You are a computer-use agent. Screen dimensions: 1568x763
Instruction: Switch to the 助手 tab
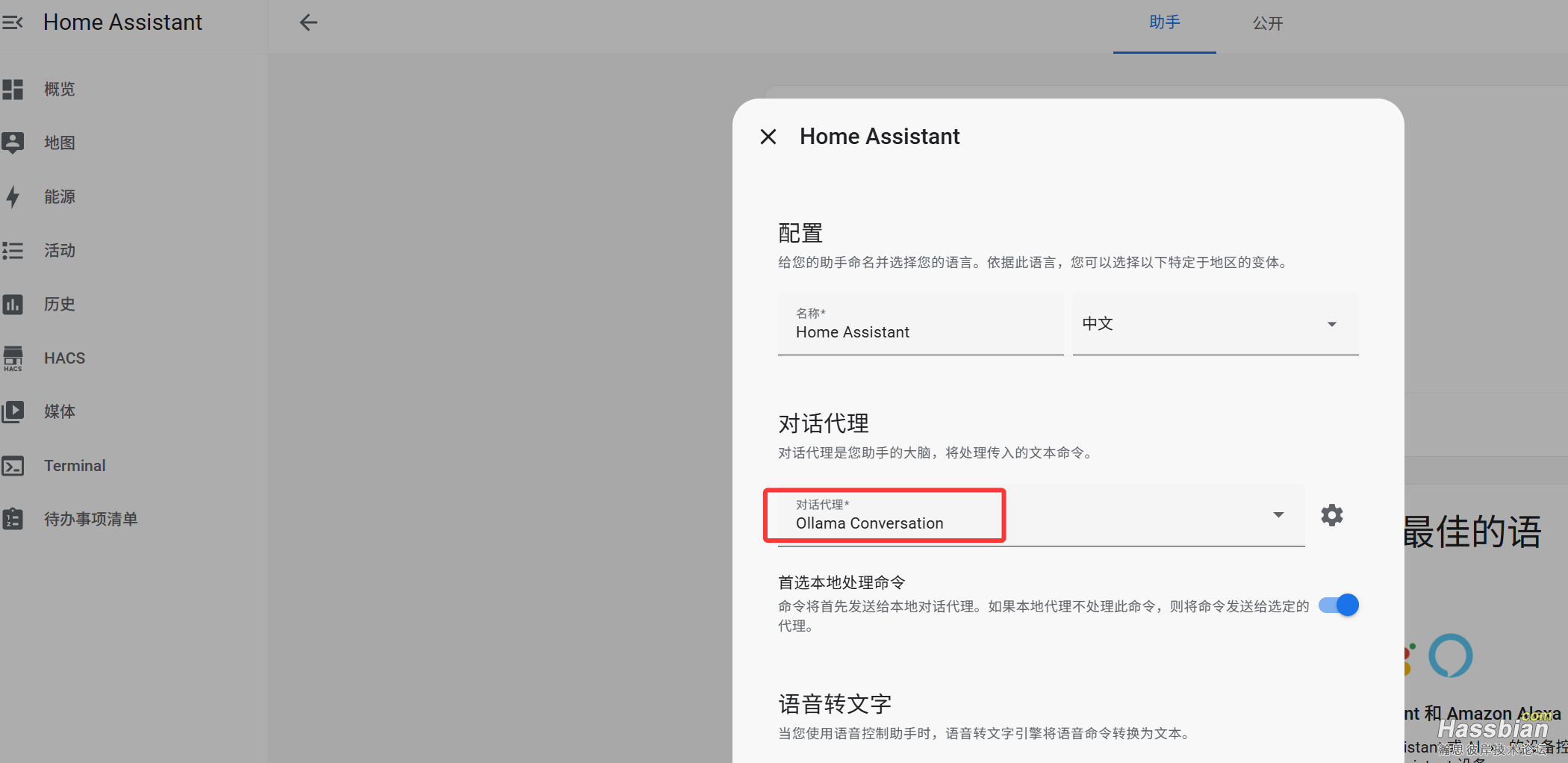pyautogui.click(x=1164, y=23)
